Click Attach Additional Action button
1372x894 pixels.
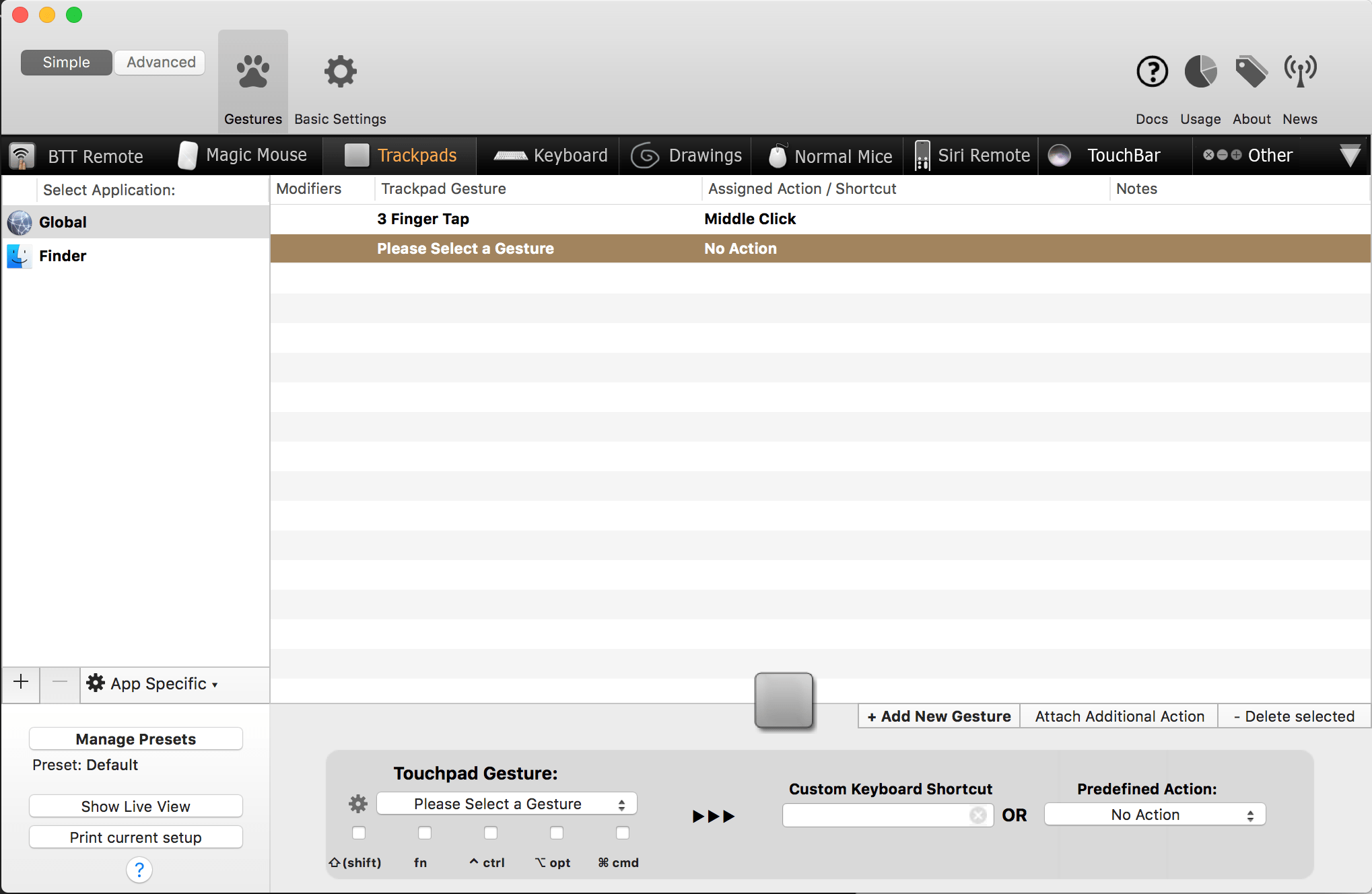pos(1120,716)
